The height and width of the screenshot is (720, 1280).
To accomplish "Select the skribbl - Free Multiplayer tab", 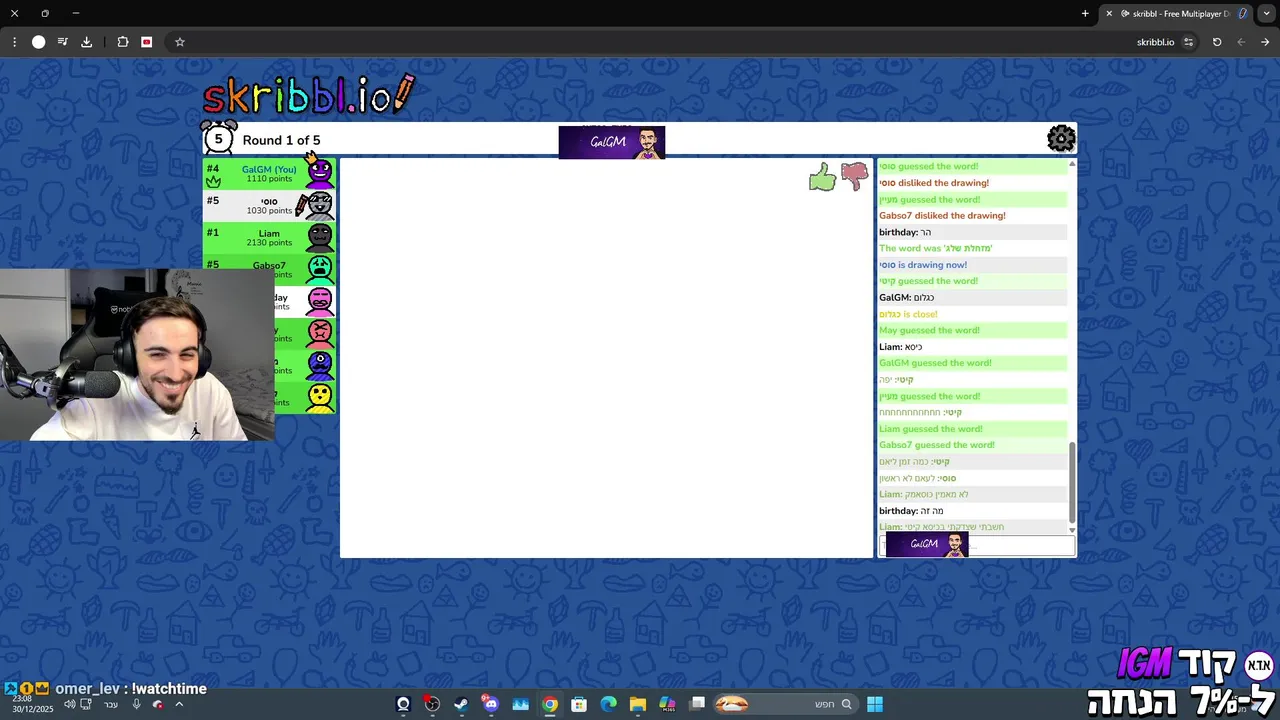I will pos(1175,13).
